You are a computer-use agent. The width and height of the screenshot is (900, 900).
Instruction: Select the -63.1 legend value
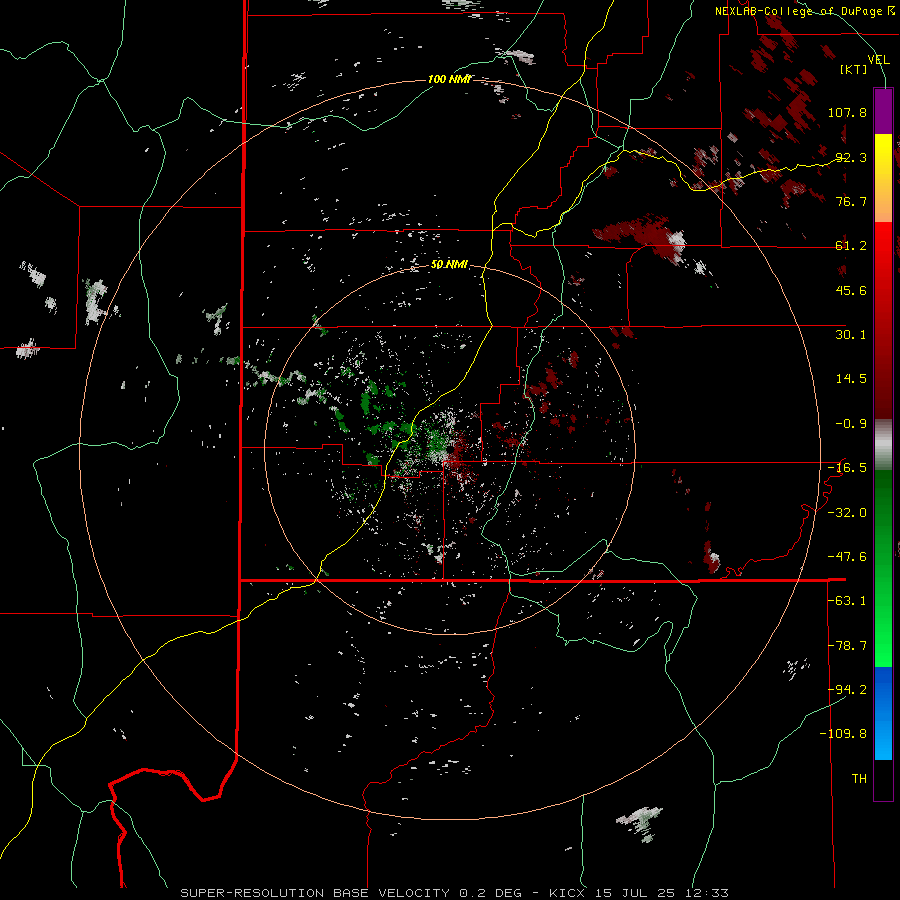[847, 601]
